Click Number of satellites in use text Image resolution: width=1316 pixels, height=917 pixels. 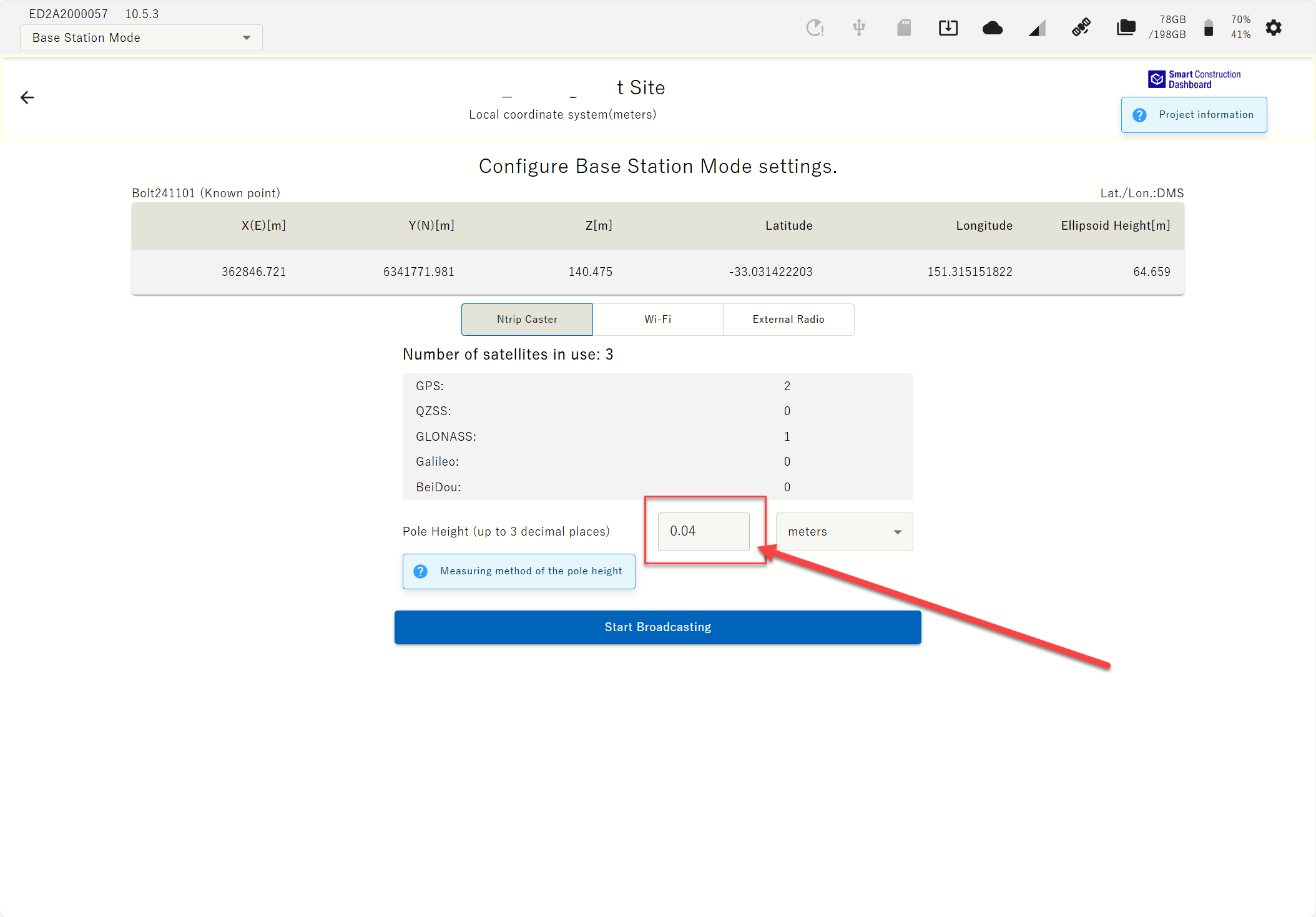pyautogui.click(x=508, y=355)
